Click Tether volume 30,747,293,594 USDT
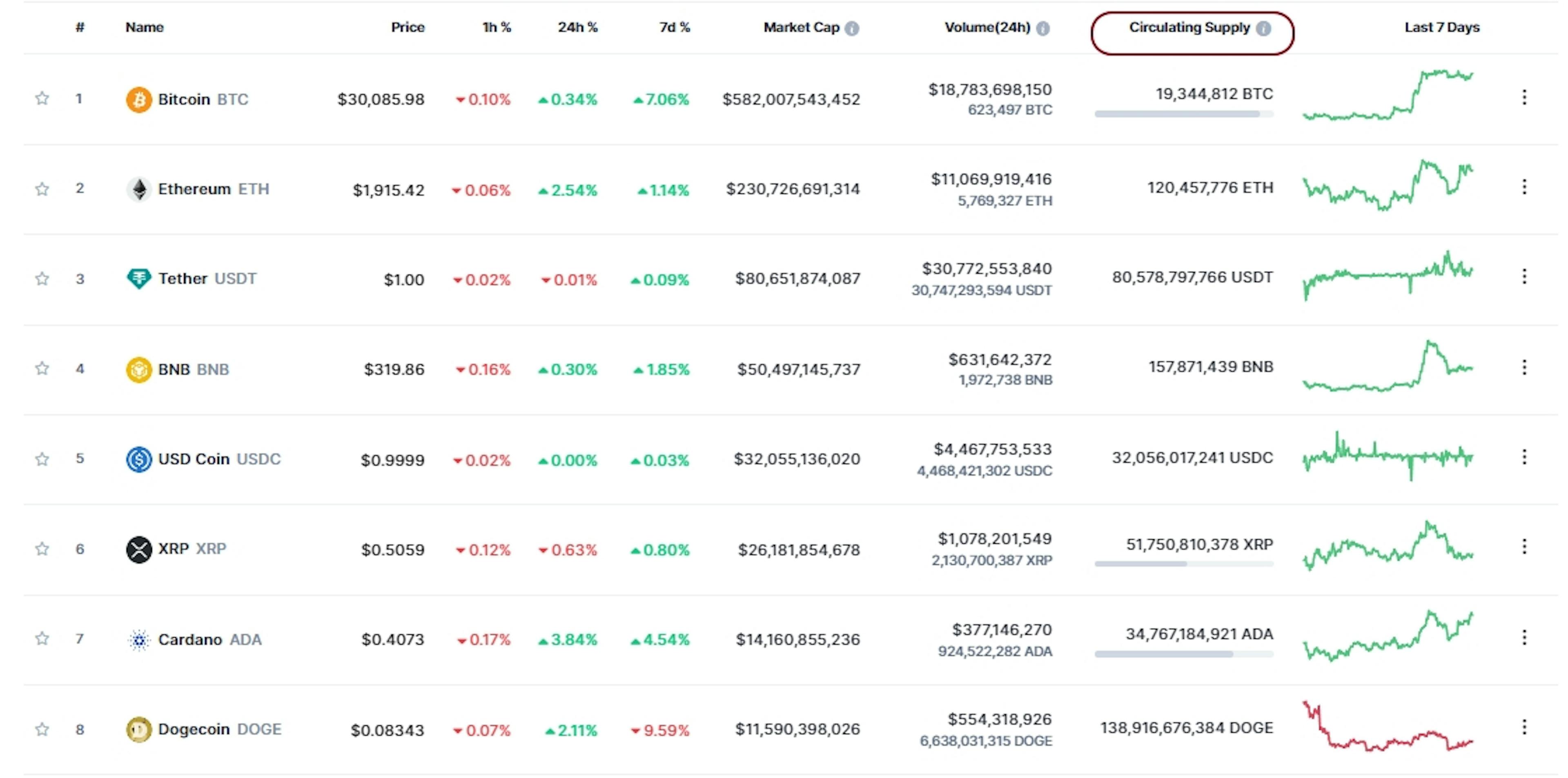Screen dimensions: 1568x778 tap(981, 290)
